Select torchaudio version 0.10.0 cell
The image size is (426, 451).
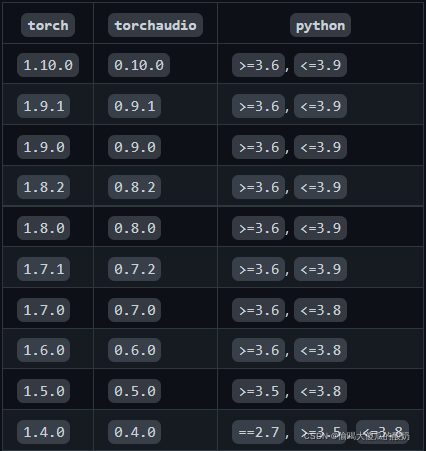(139, 65)
